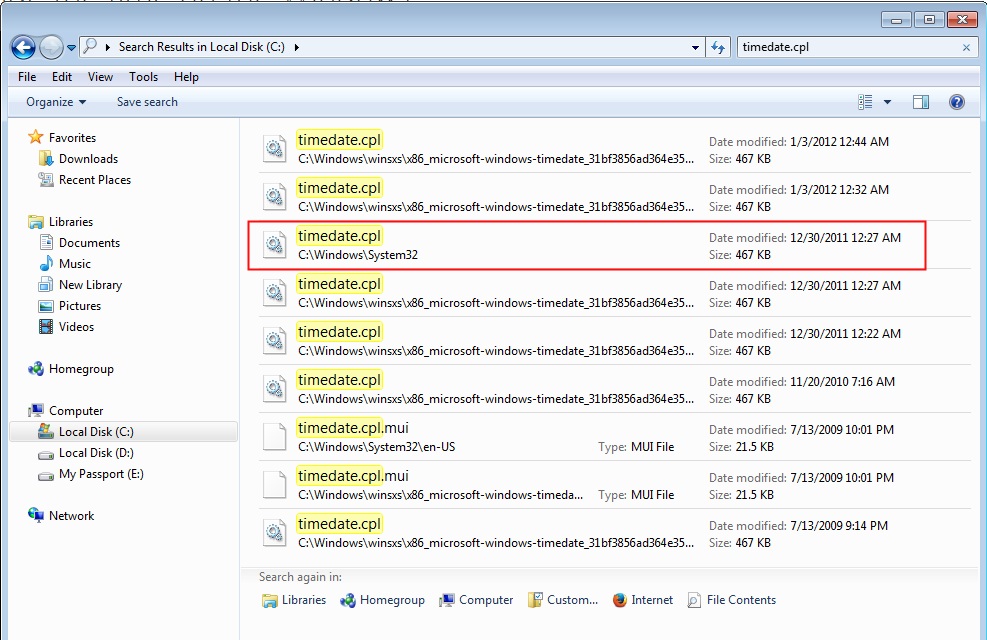Image resolution: width=987 pixels, height=640 pixels.
Task: Click the Favorites star icon
Action: click(36, 137)
